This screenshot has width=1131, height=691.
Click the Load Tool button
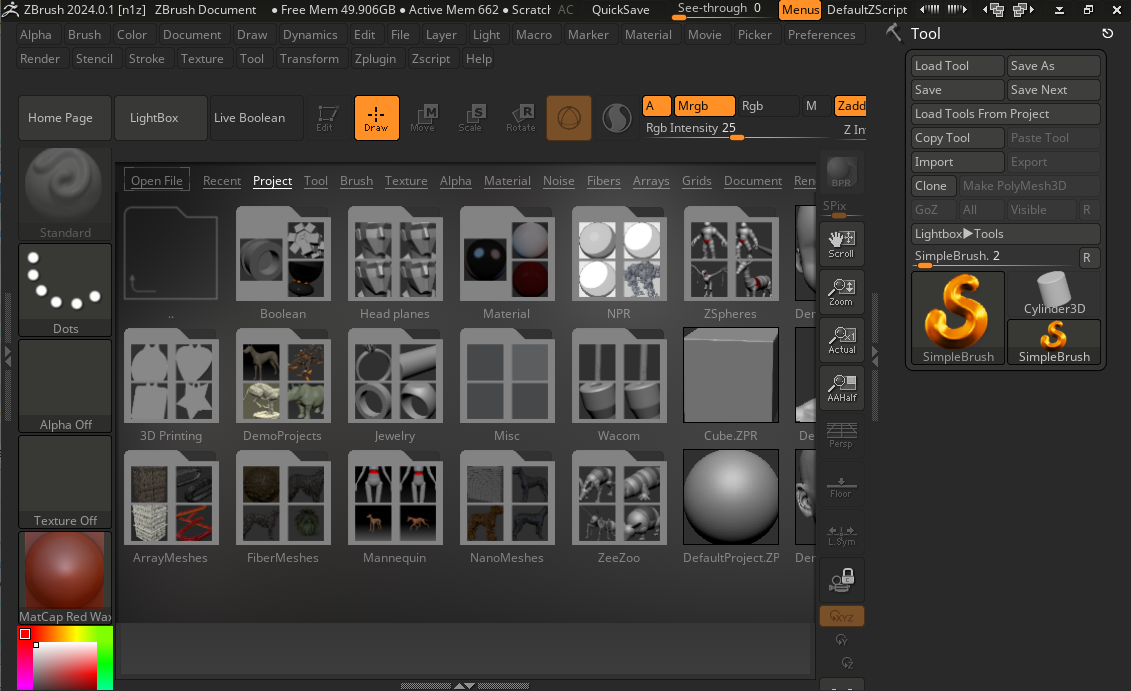(x=957, y=66)
